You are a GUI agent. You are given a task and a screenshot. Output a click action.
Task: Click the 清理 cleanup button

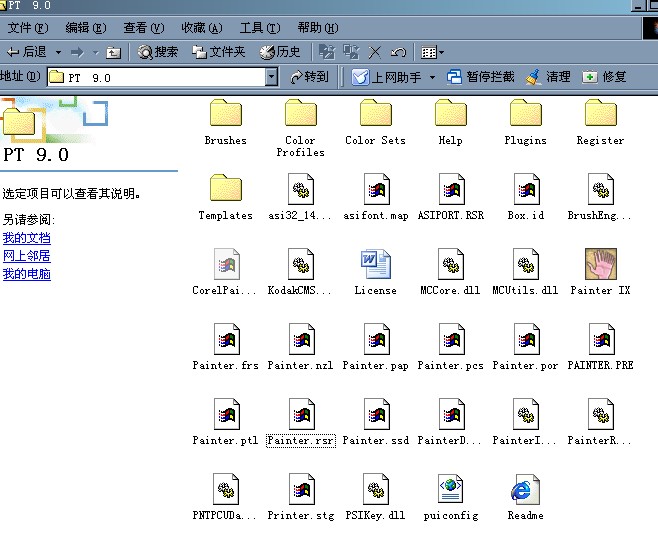pyautogui.click(x=548, y=77)
